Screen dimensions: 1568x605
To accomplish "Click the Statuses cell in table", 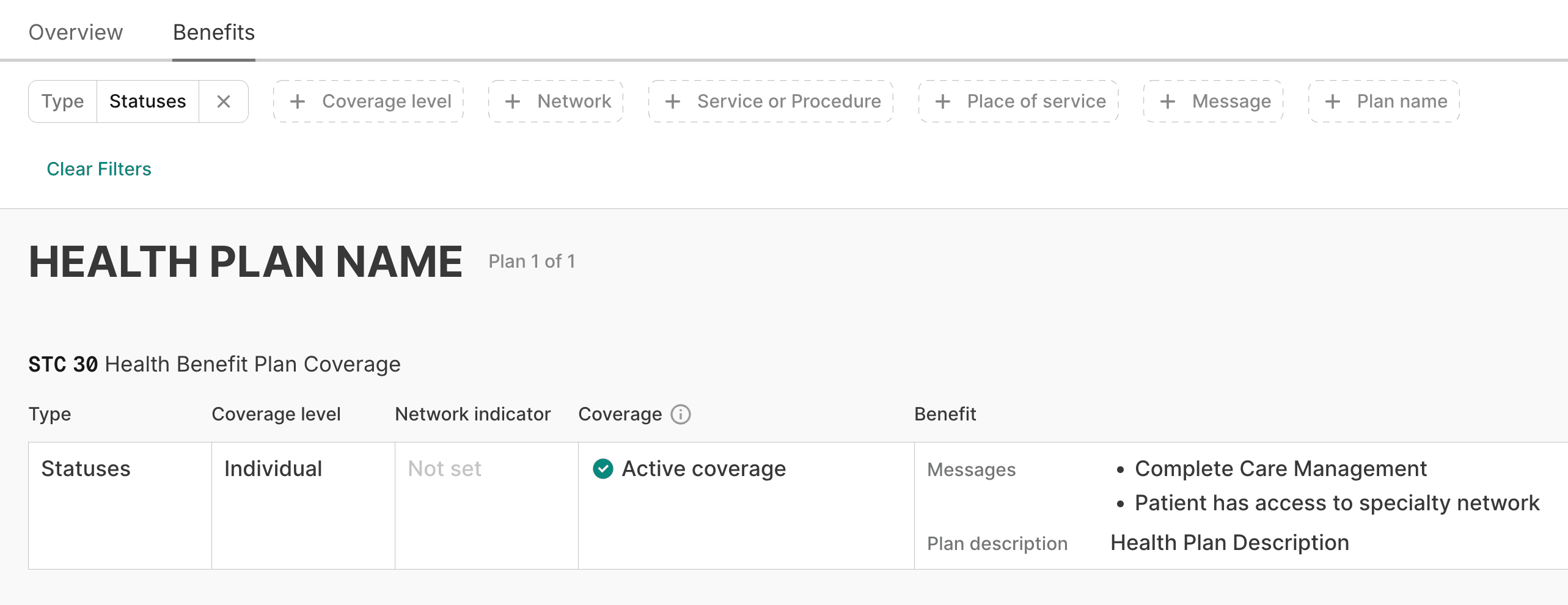I will 86,469.
